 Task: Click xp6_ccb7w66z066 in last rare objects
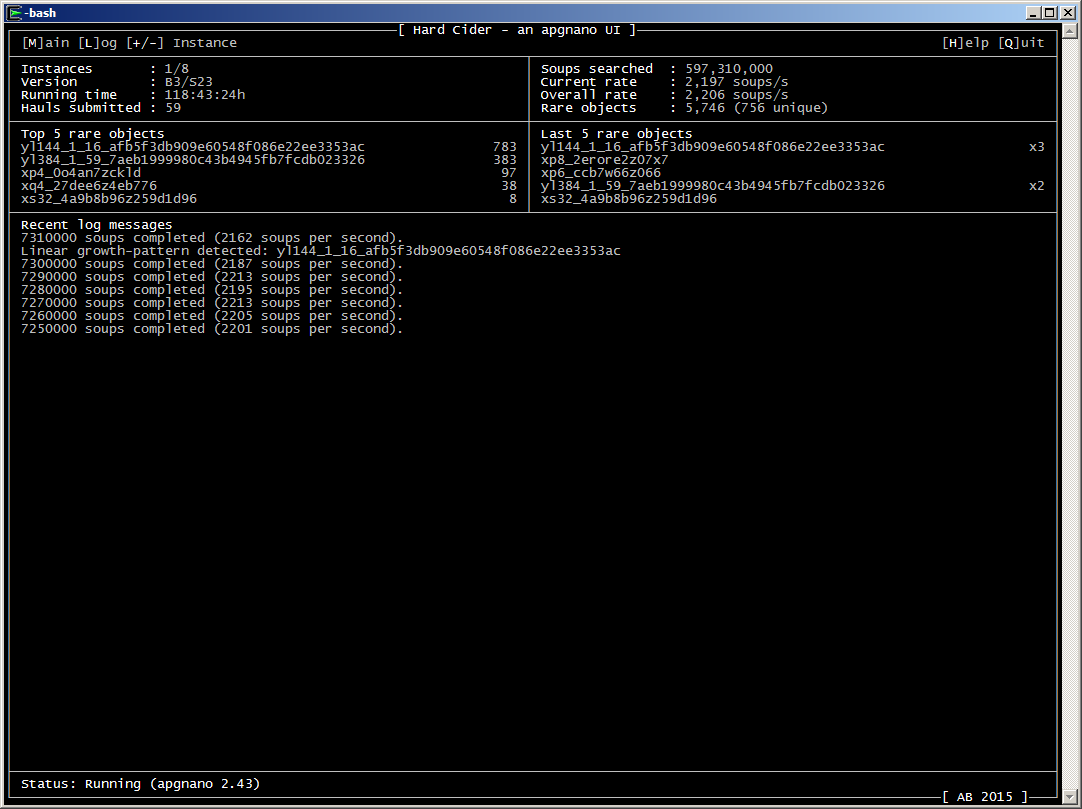click(601, 173)
